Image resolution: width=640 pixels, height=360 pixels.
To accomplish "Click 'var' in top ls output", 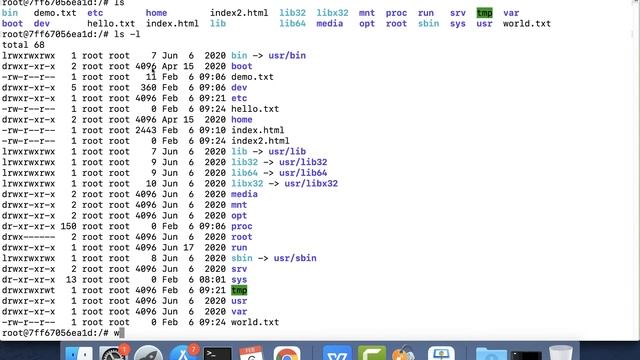I will [511, 13].
